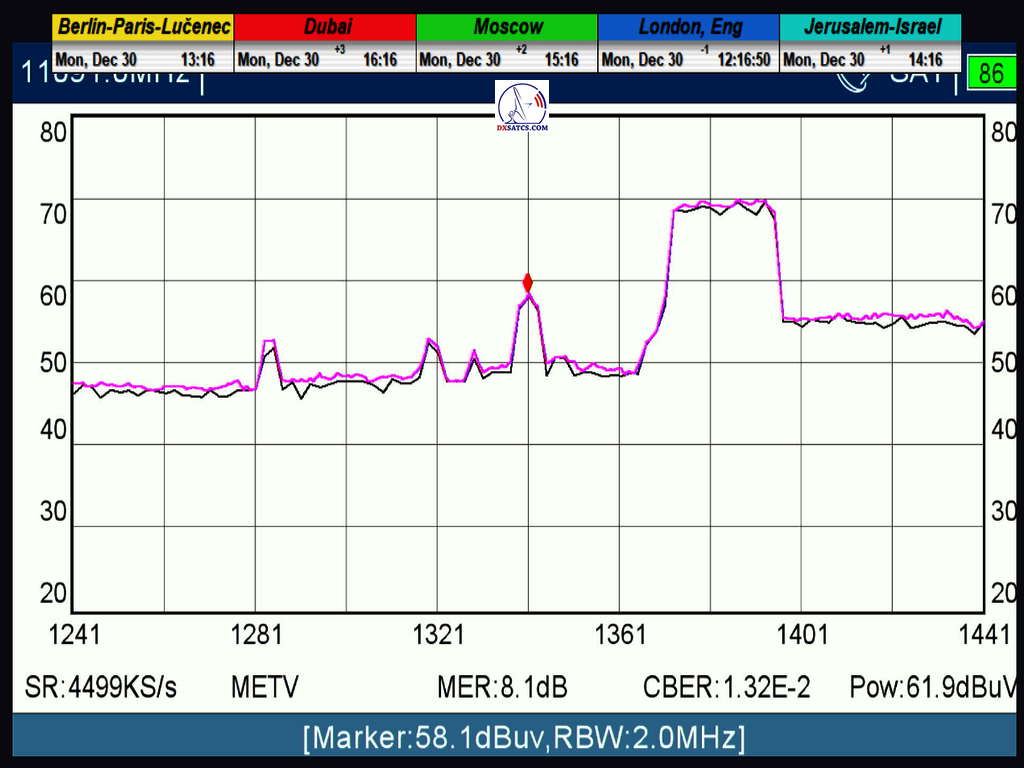Click the MER:8.1dB reading
This screenshot has width=1024, height=768.
click(x=502, y=687)
